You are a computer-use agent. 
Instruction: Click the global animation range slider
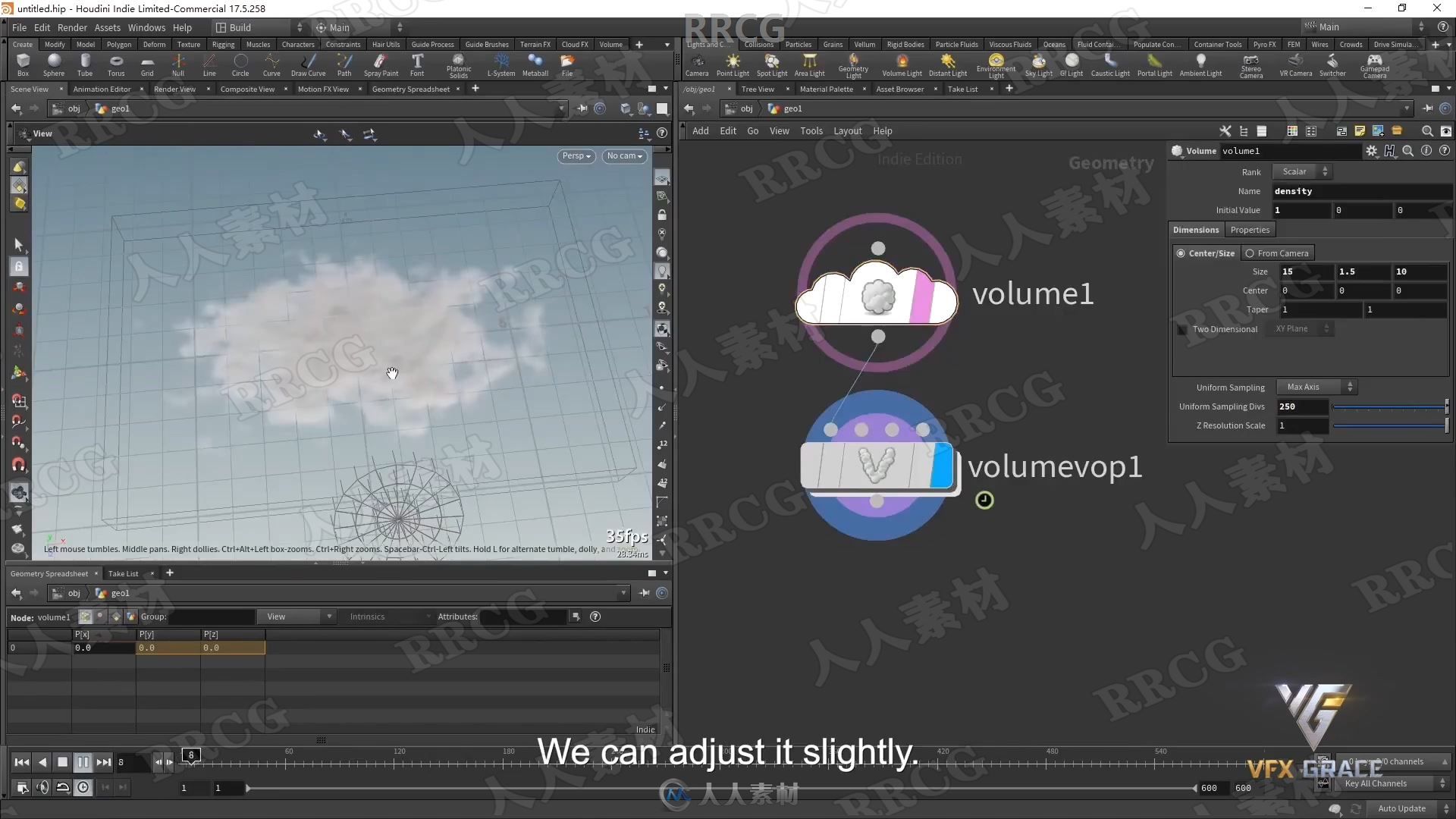point(720,788)
